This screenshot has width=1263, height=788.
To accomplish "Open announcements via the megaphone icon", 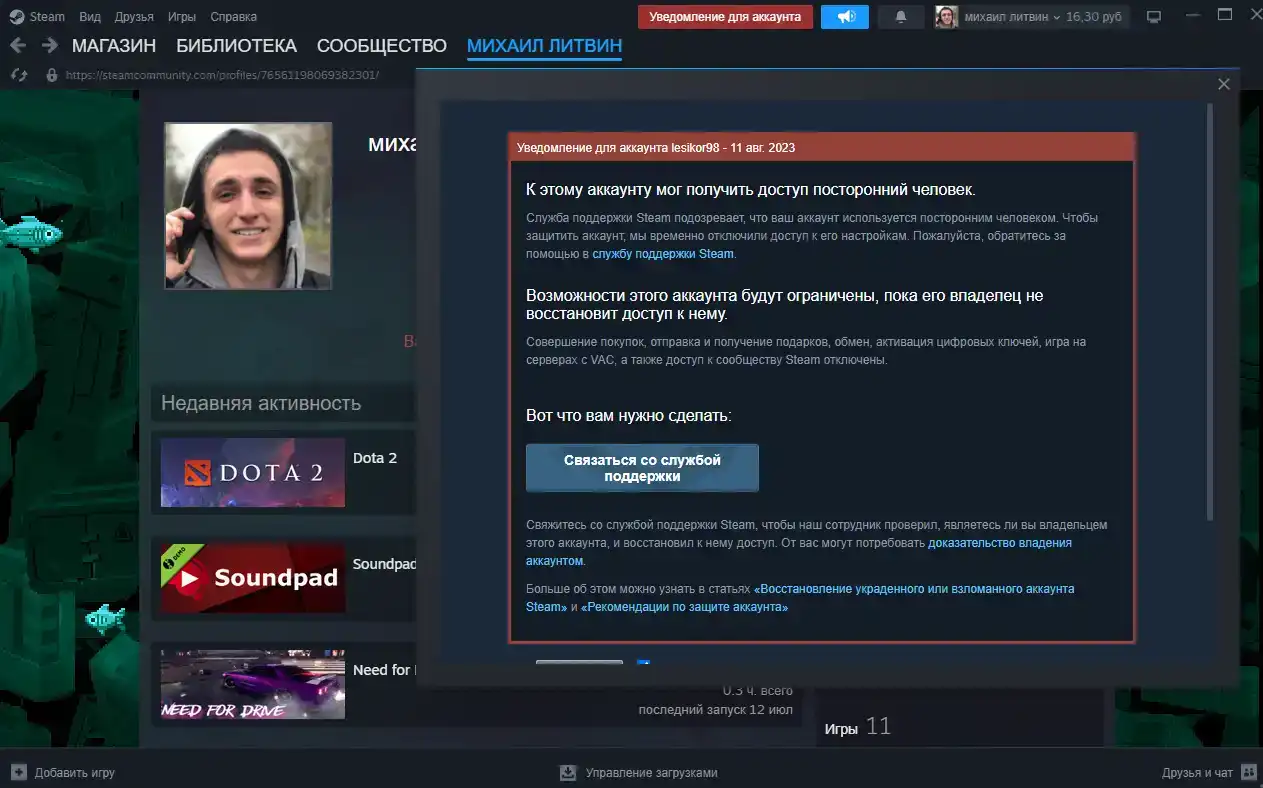I will click(845, 17).
